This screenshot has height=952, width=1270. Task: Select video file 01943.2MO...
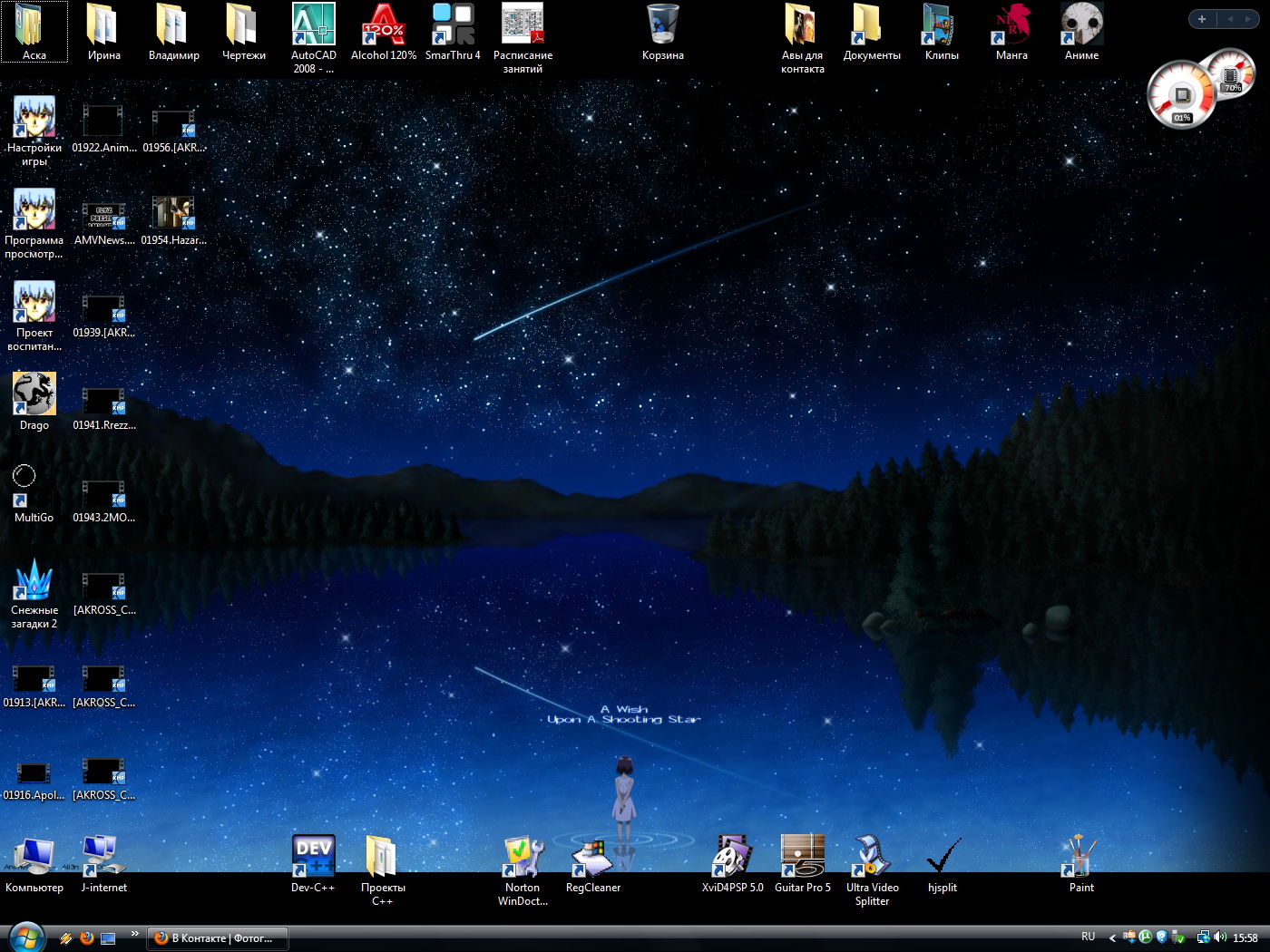pos(103,501)
